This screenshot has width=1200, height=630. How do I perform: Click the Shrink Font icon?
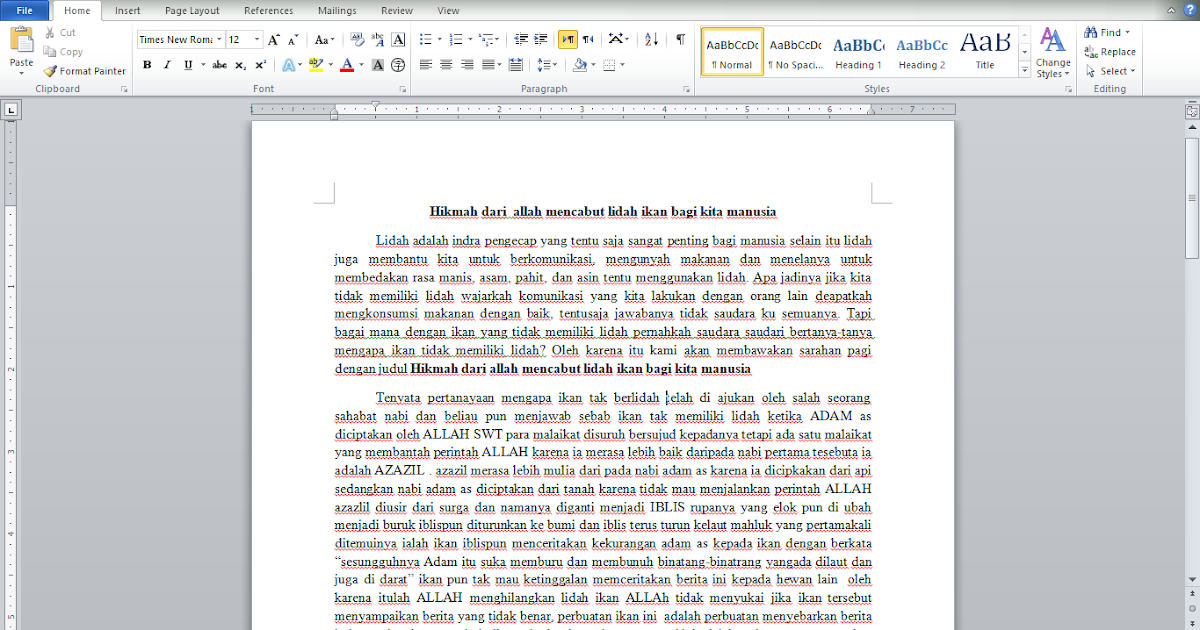pos(292,40)
